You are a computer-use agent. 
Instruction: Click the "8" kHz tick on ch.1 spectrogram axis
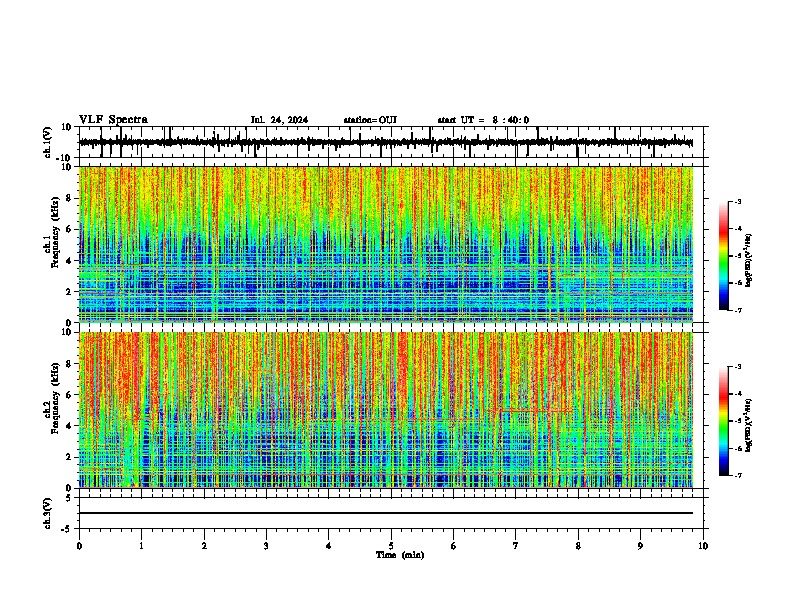[x=69, y=198]
